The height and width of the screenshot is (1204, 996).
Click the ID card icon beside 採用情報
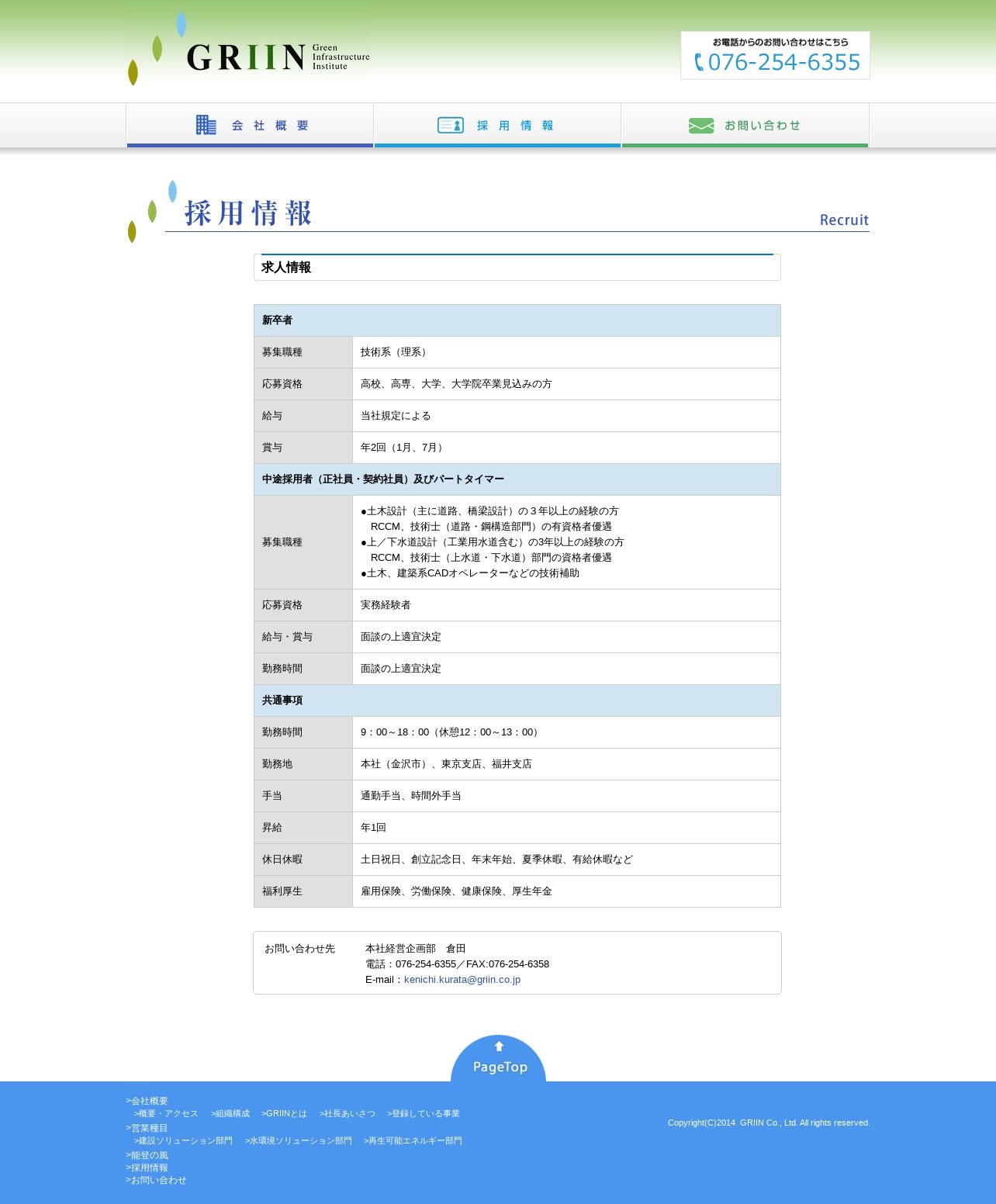click(x=451, y=125)
